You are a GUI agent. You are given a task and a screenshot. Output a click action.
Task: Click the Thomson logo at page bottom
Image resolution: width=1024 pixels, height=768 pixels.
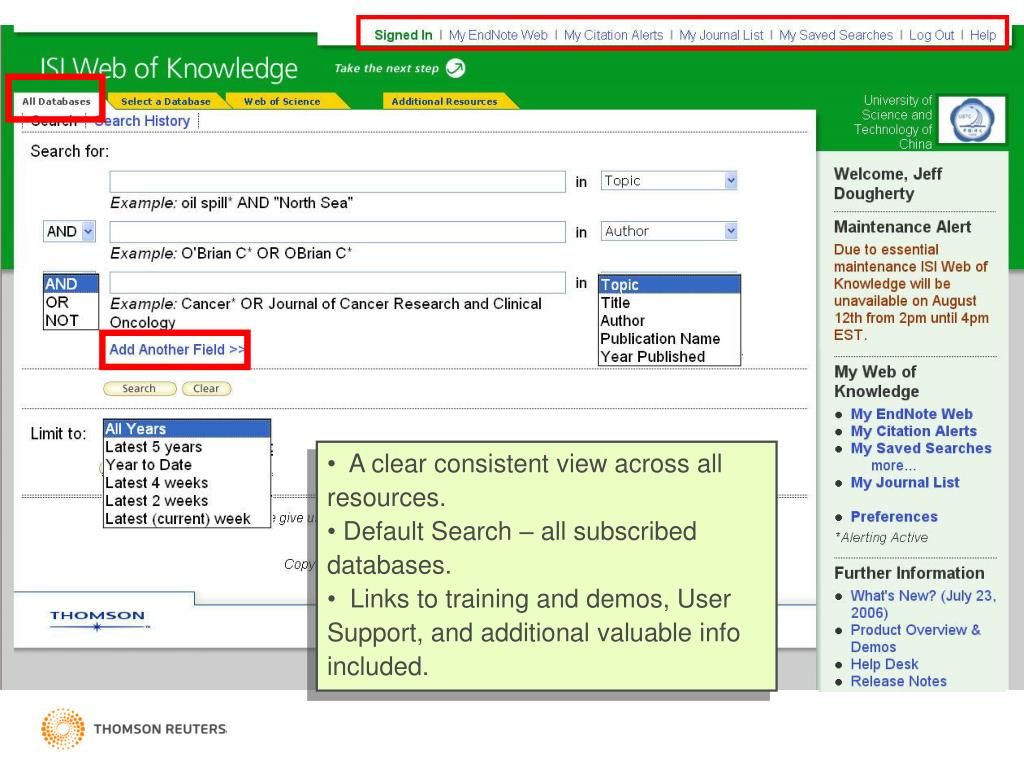98,619
